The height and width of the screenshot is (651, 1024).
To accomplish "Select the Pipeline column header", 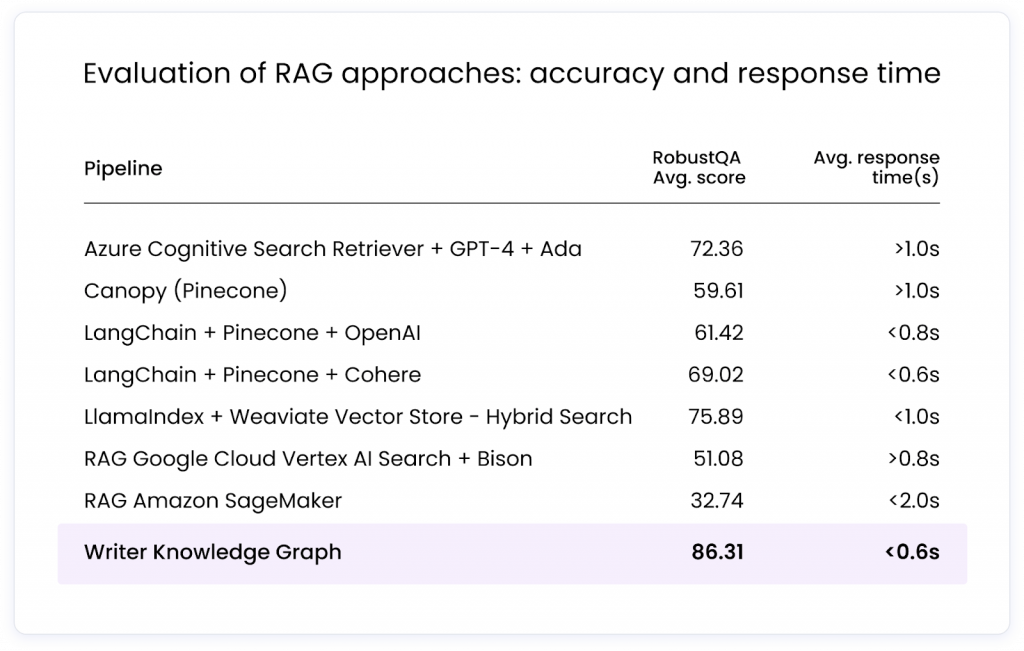I will point(123,168).
